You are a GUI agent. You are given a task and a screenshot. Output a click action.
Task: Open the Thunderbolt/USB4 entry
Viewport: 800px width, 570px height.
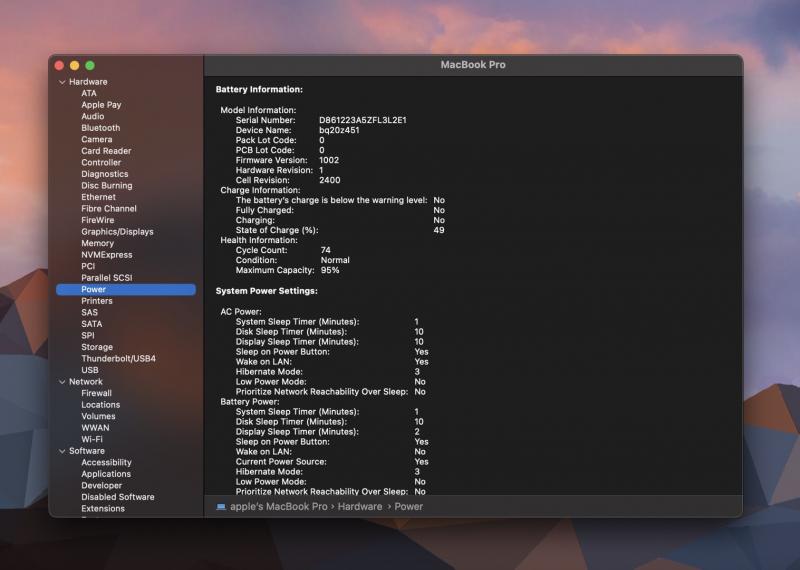tap(118, 358)
